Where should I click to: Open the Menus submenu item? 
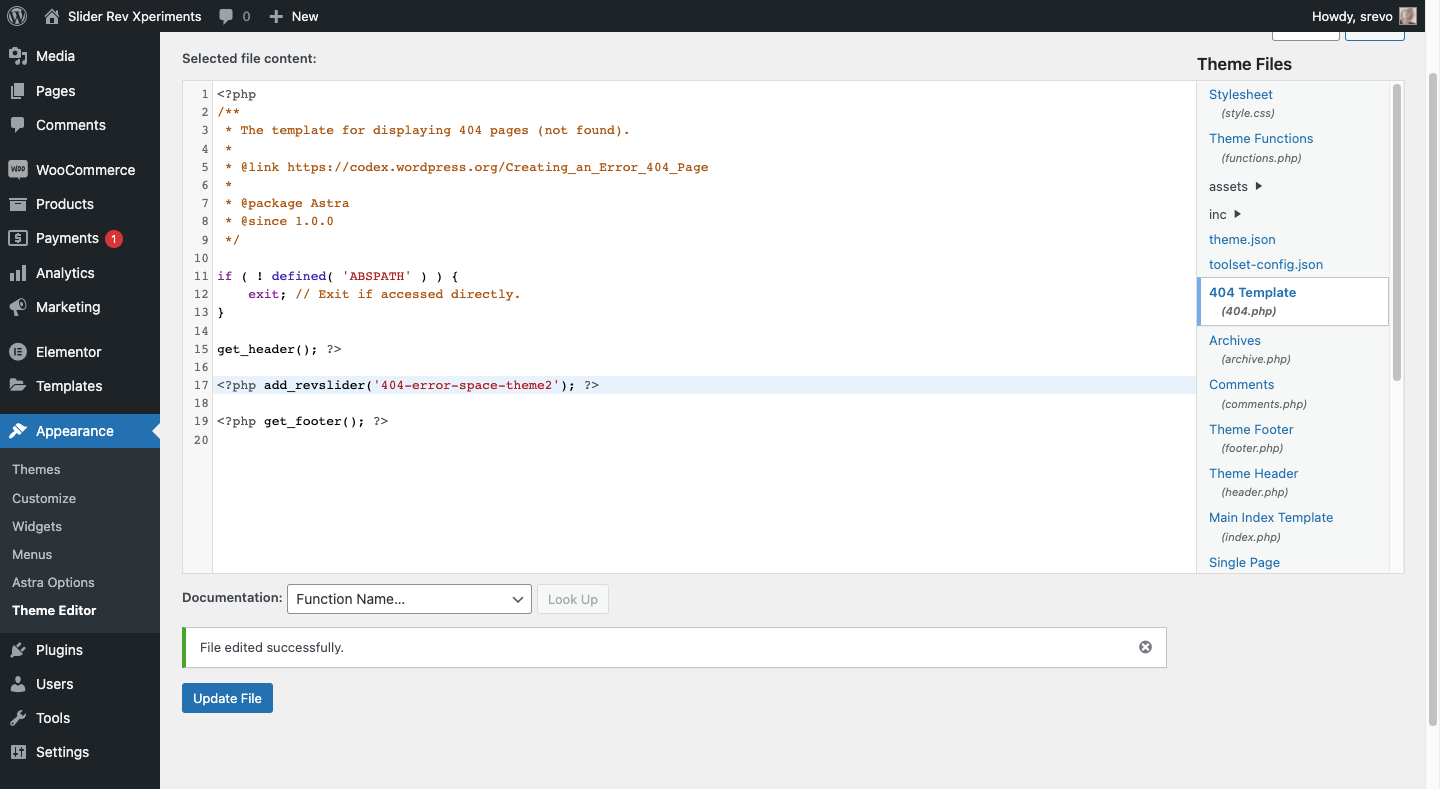click(x=32, y=554)
